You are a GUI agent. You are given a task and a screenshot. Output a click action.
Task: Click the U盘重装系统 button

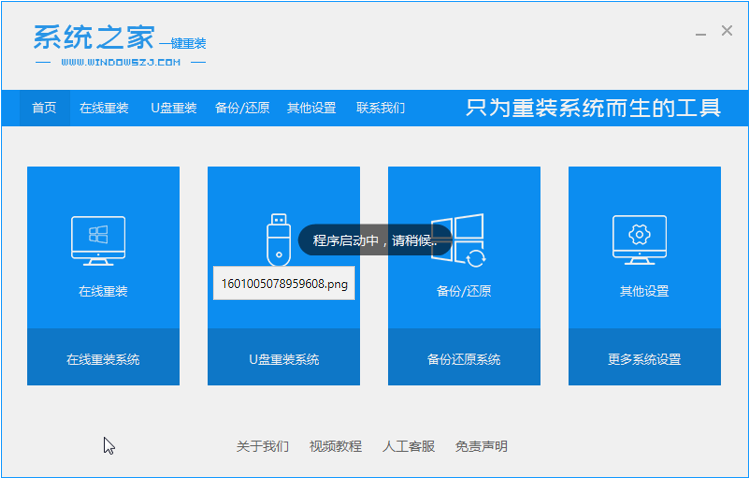point(284,357)
